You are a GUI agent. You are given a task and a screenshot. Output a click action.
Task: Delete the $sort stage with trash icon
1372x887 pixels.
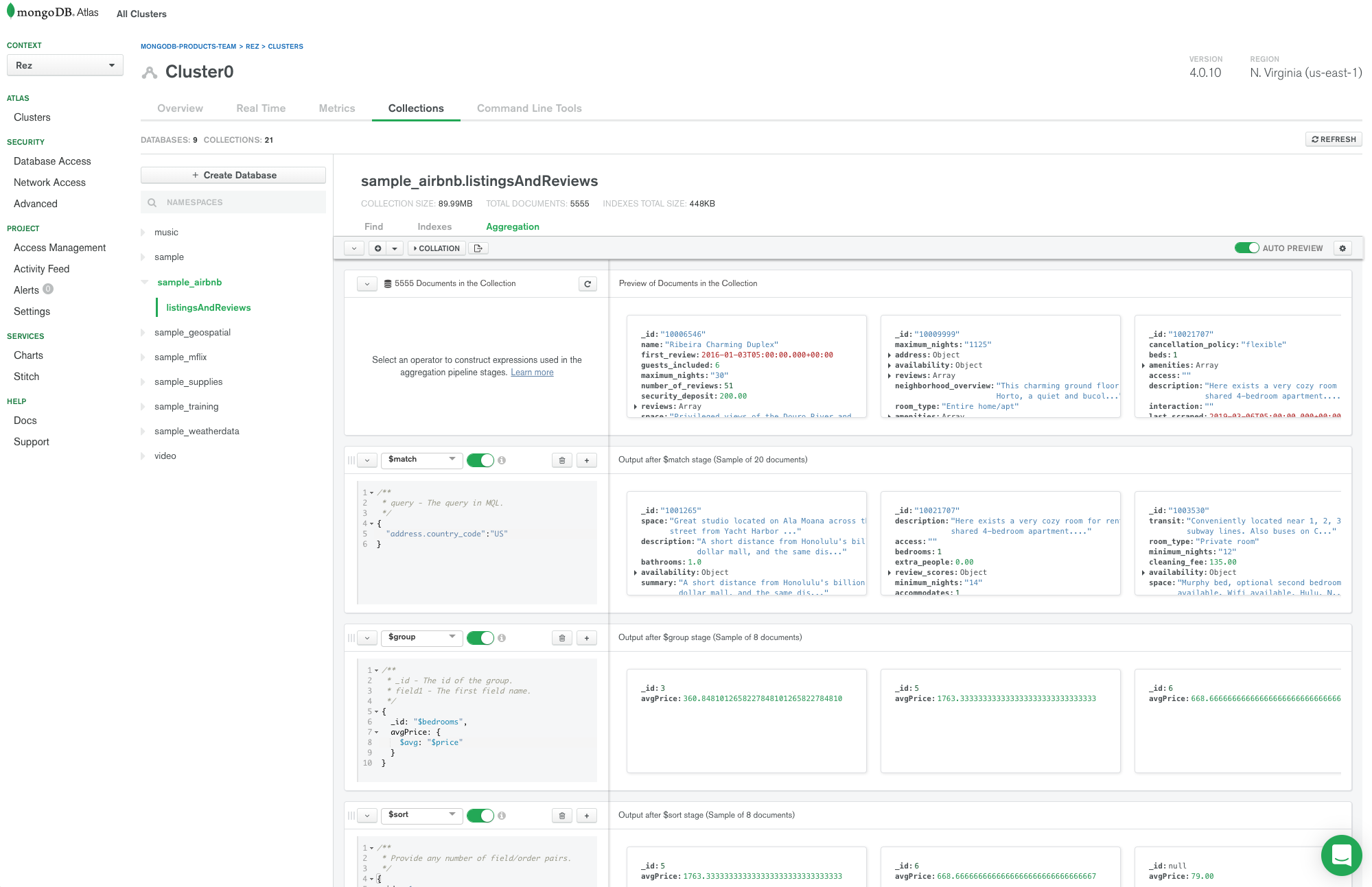coord(562,816)
